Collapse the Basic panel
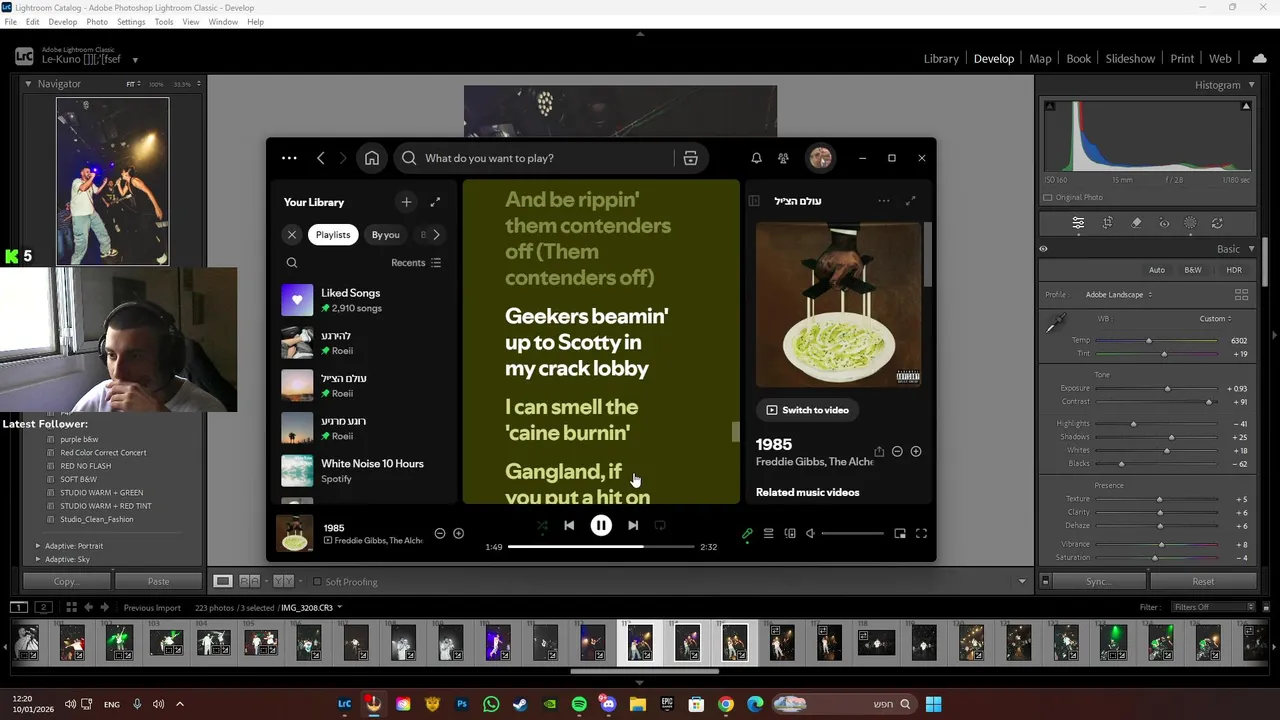 [x=1251, y=249]
